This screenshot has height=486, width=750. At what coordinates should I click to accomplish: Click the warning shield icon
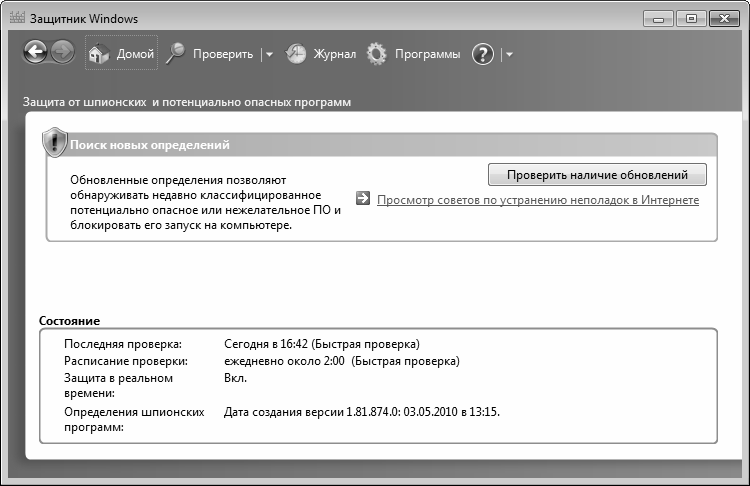pos(55,142)
